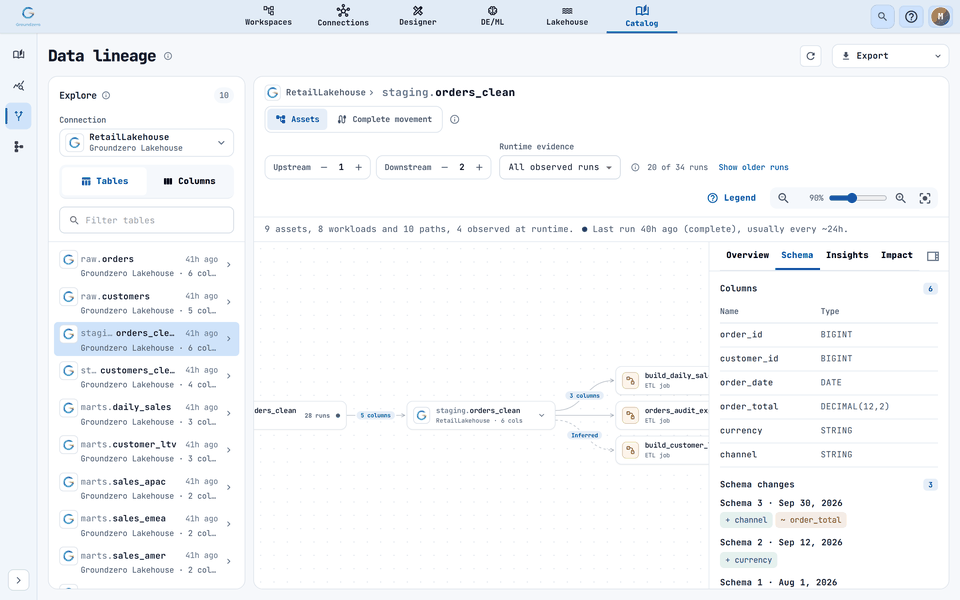Zoom out the lineage graph

pyautogui.click(x=783, y=198)
